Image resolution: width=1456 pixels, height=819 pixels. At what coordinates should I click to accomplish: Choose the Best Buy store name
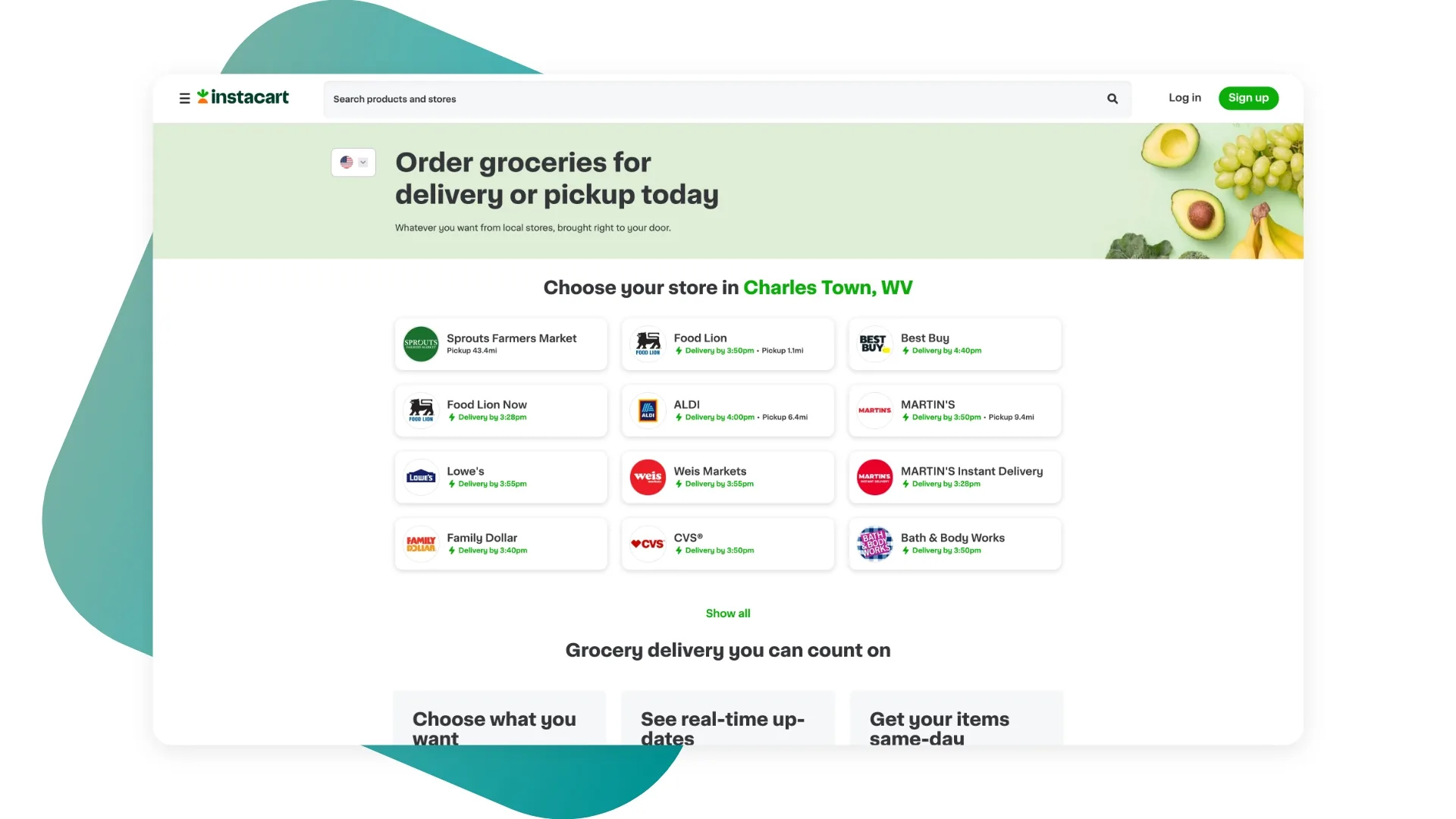(924, 338)
